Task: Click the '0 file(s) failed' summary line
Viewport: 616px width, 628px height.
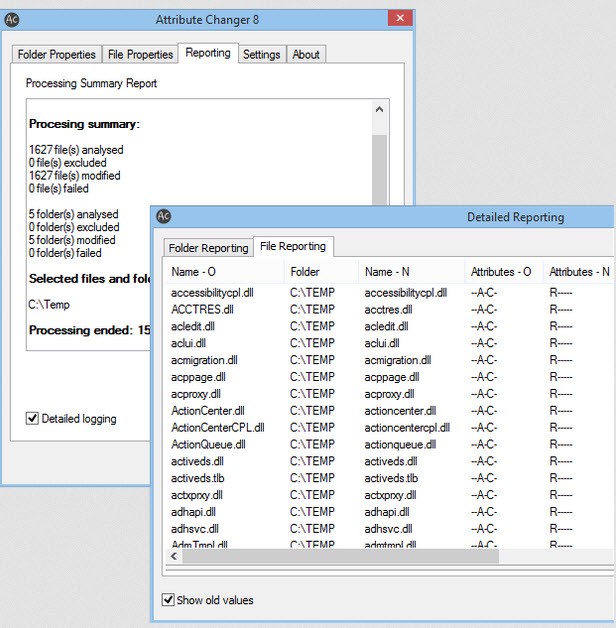Action: [58, 188]
